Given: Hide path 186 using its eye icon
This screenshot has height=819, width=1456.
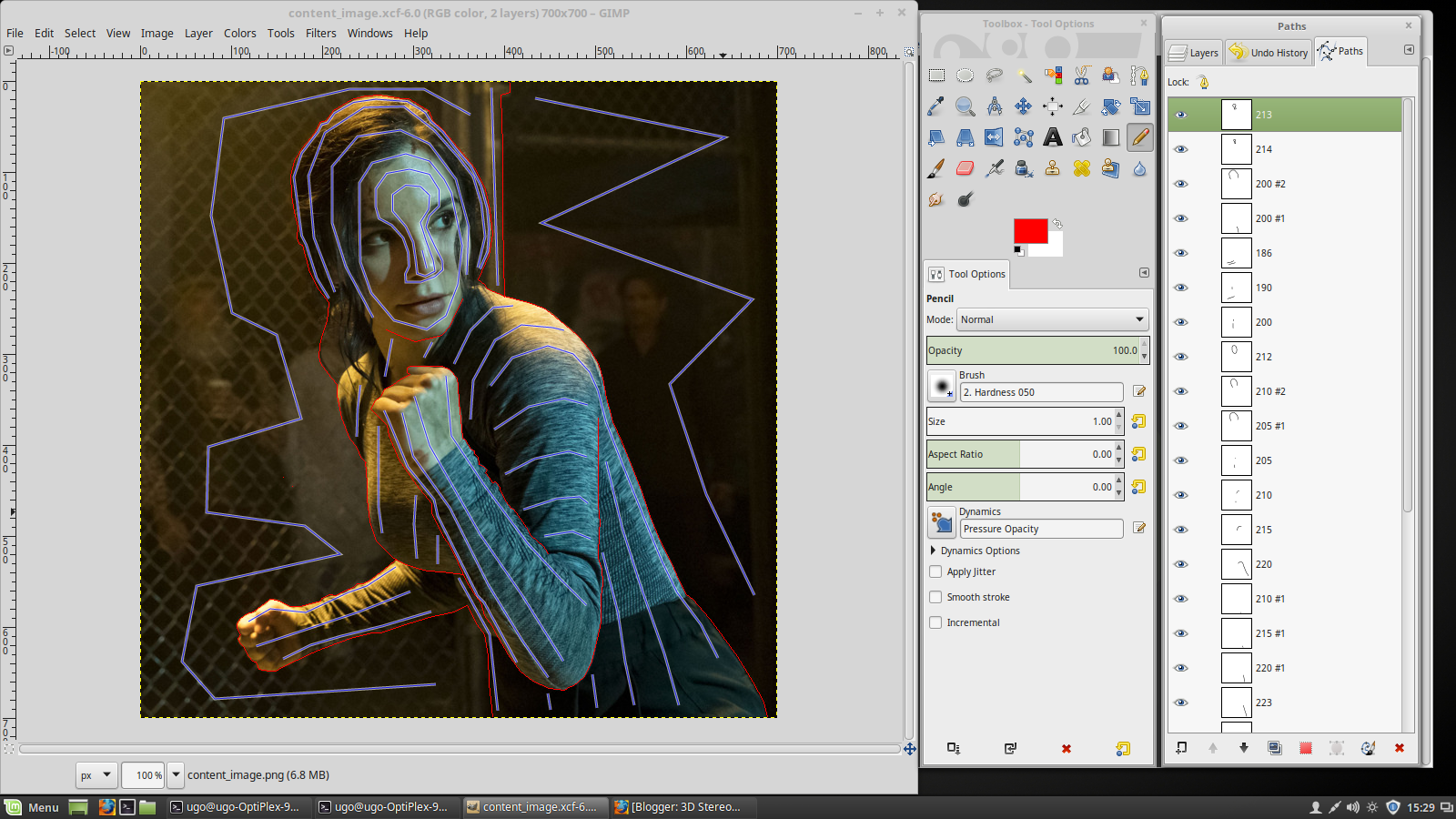Looking at the screenshot, I should [1181, 253].
